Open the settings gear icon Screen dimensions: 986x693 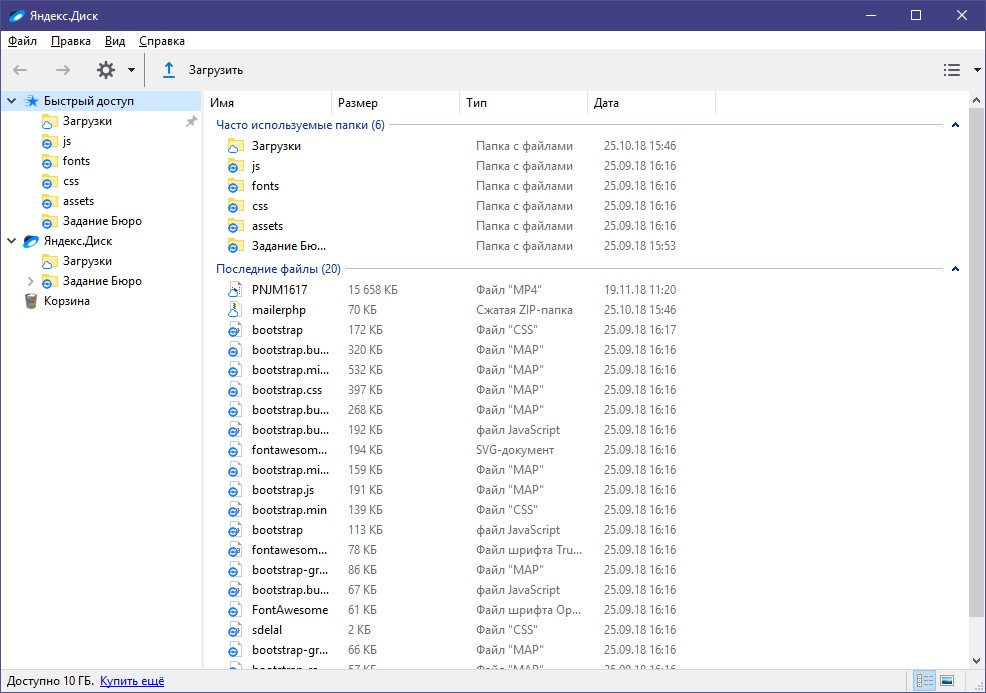(x=106, y=70)
